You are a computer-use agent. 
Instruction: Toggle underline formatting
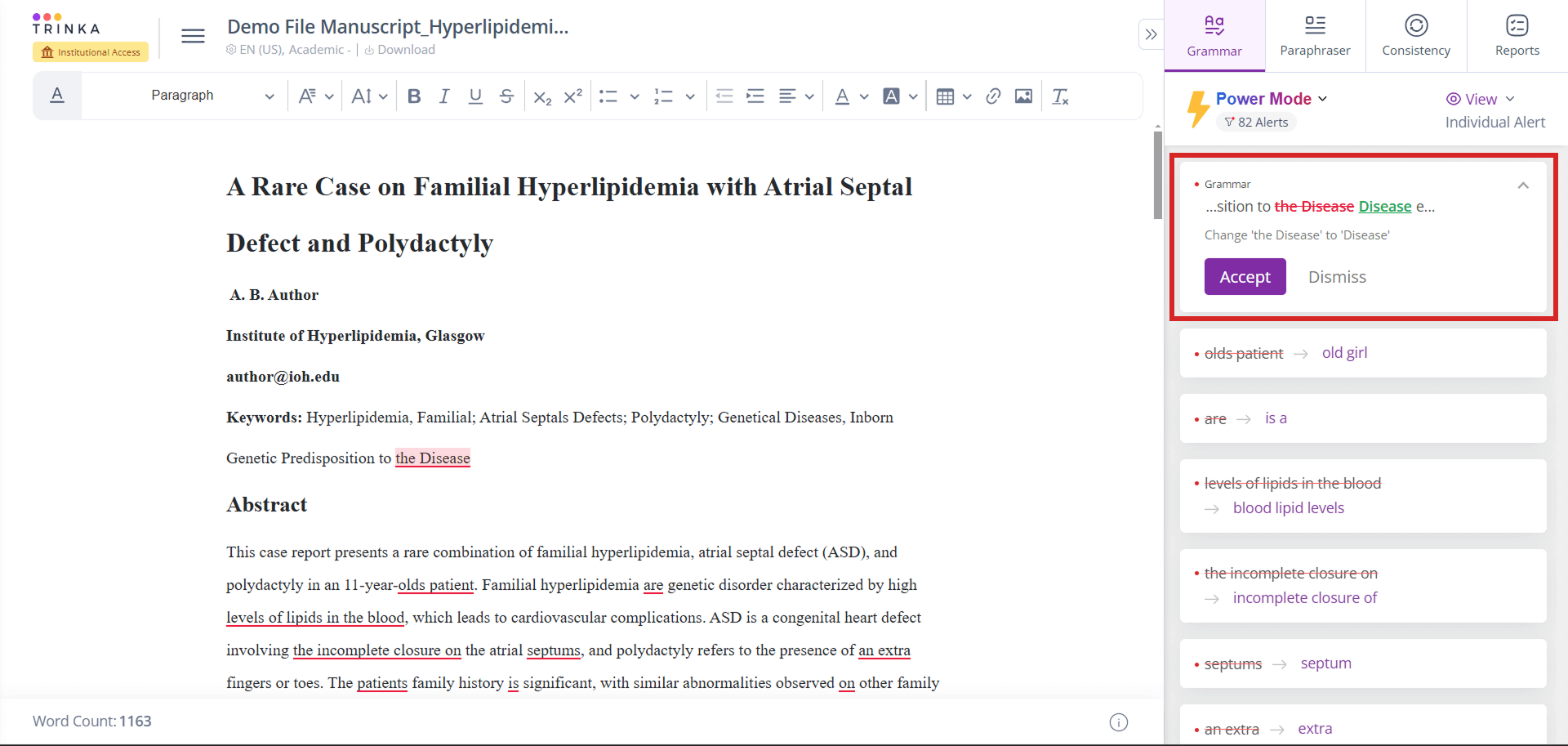pos(475,96)
